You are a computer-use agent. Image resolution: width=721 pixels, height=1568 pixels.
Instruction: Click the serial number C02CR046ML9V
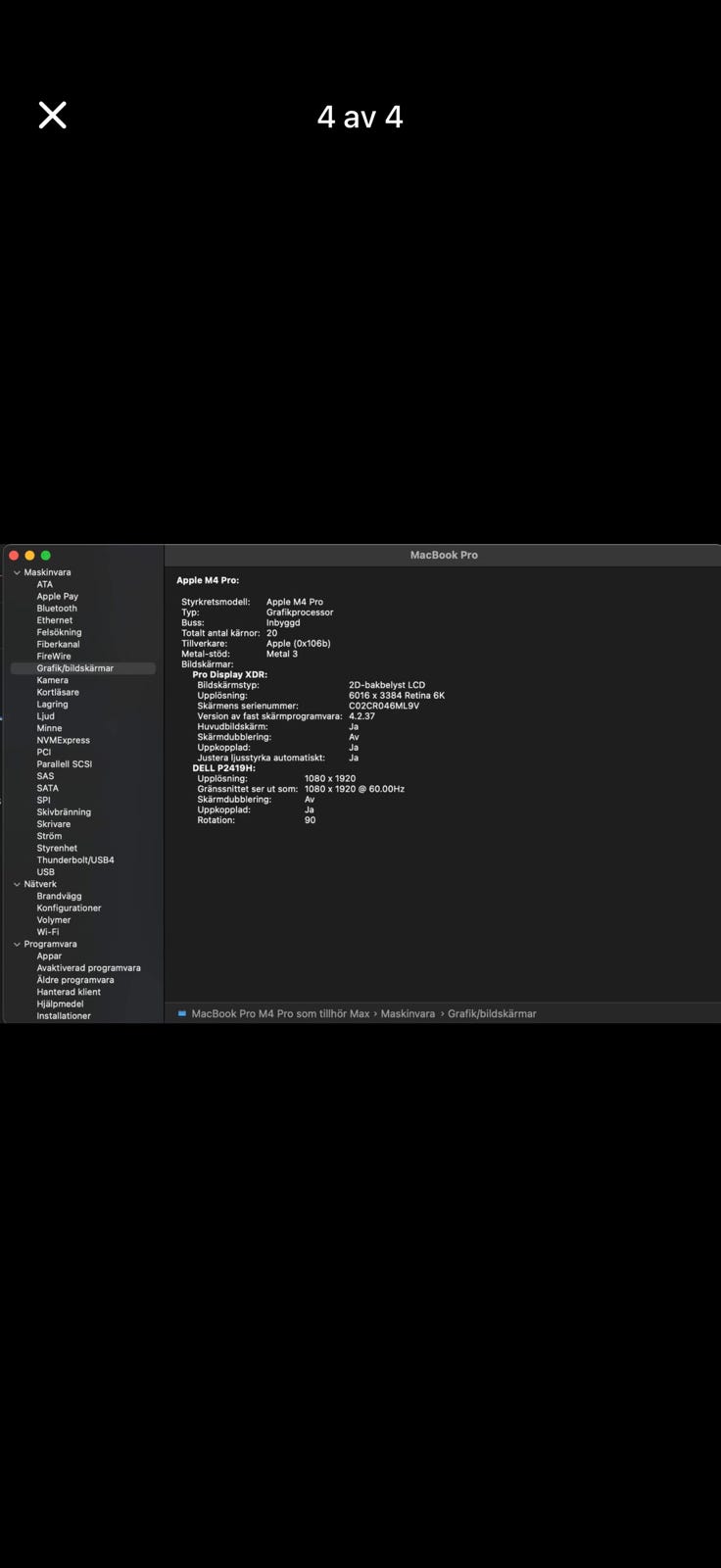tap(384, 706)
